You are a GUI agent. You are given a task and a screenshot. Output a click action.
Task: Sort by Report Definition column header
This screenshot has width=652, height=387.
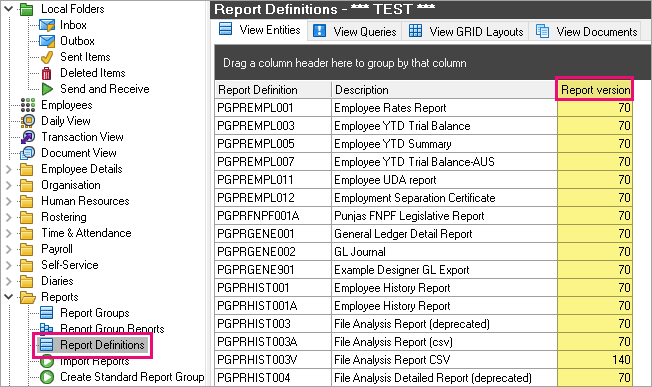point(273,90)
